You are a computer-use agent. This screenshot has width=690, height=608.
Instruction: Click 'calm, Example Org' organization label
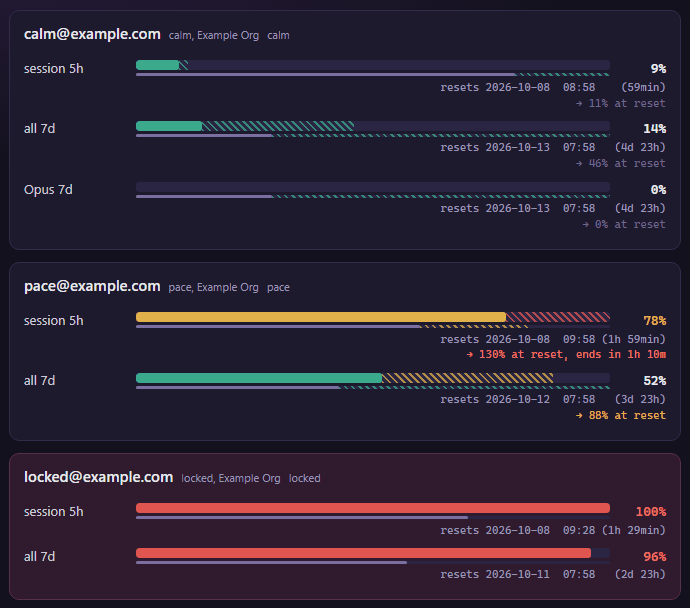pyautogui.click(x=214, y=35)
